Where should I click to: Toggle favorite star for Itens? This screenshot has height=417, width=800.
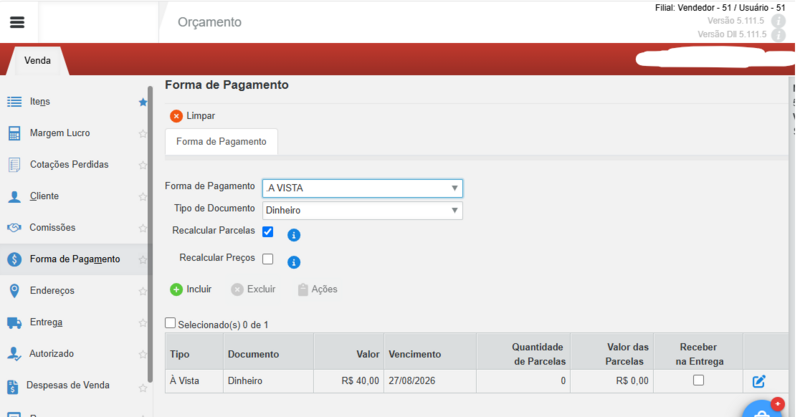(143, 102)
